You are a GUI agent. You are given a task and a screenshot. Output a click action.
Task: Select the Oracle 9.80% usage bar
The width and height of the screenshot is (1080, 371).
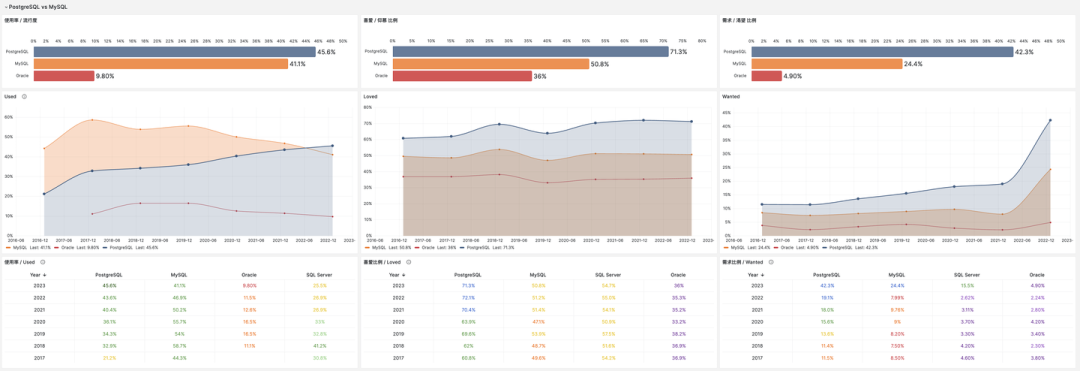point(63,76)
